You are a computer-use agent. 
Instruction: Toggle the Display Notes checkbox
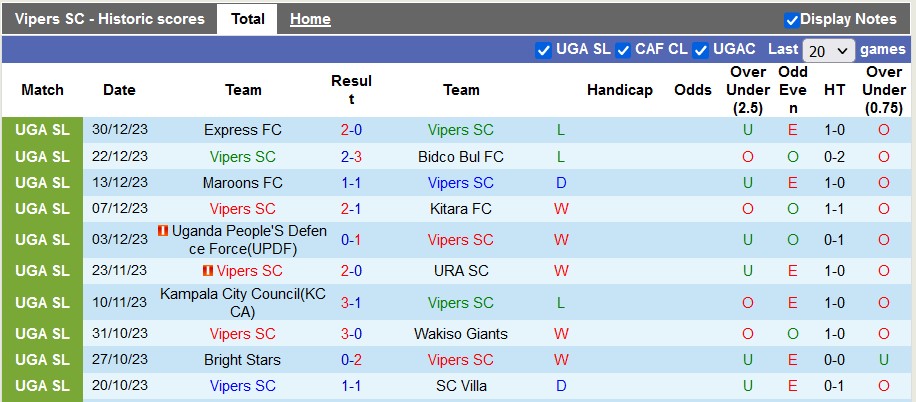(792, 19)
